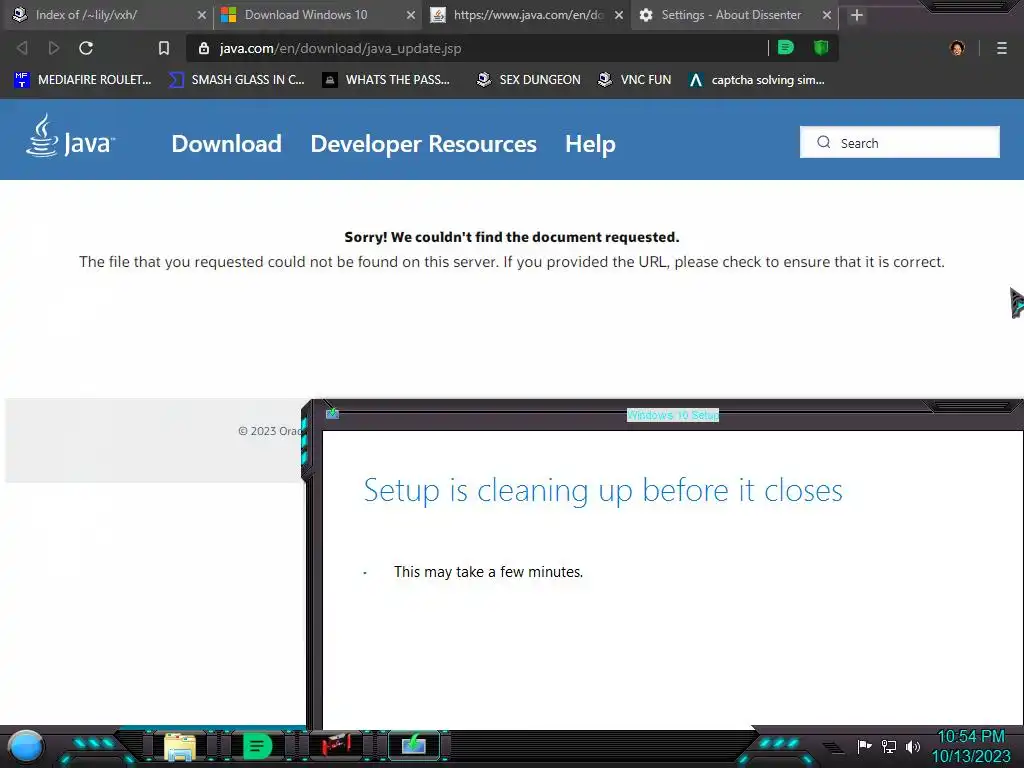Viewport: 1024px width, 768px height.
Task: Open the green shield icon in address bar
Action: pyautogui.click(x=821, y=48)
